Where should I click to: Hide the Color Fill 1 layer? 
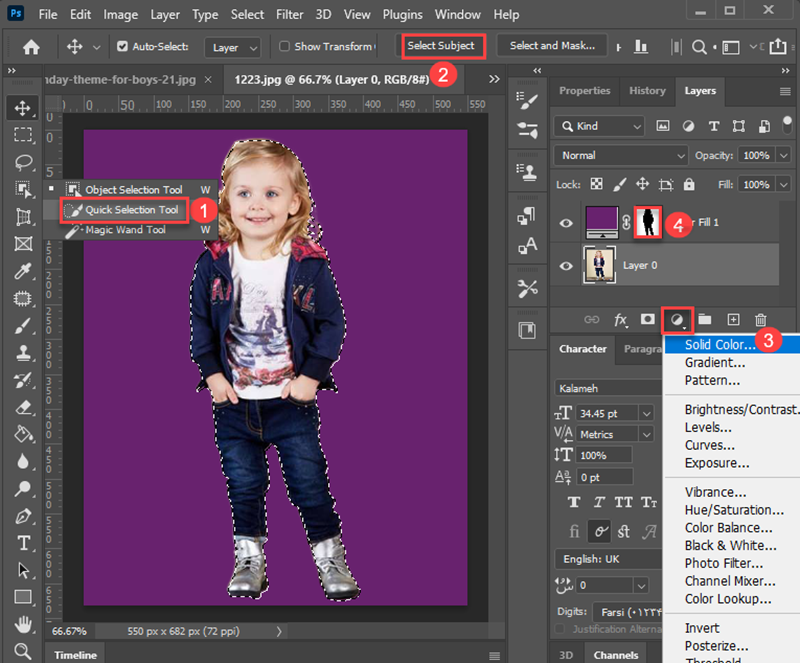566,223
